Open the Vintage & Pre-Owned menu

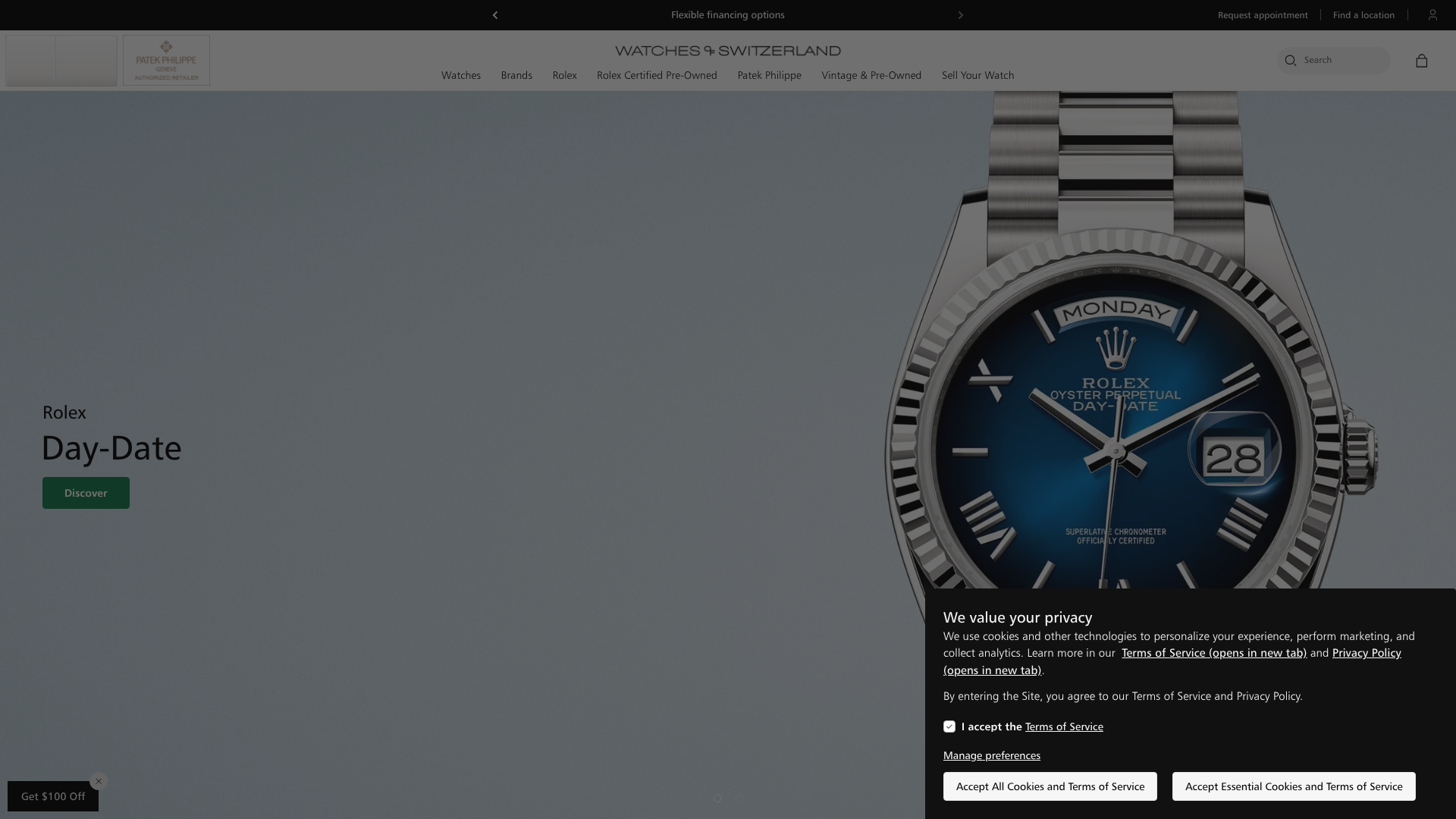click(x=871, y=76)
